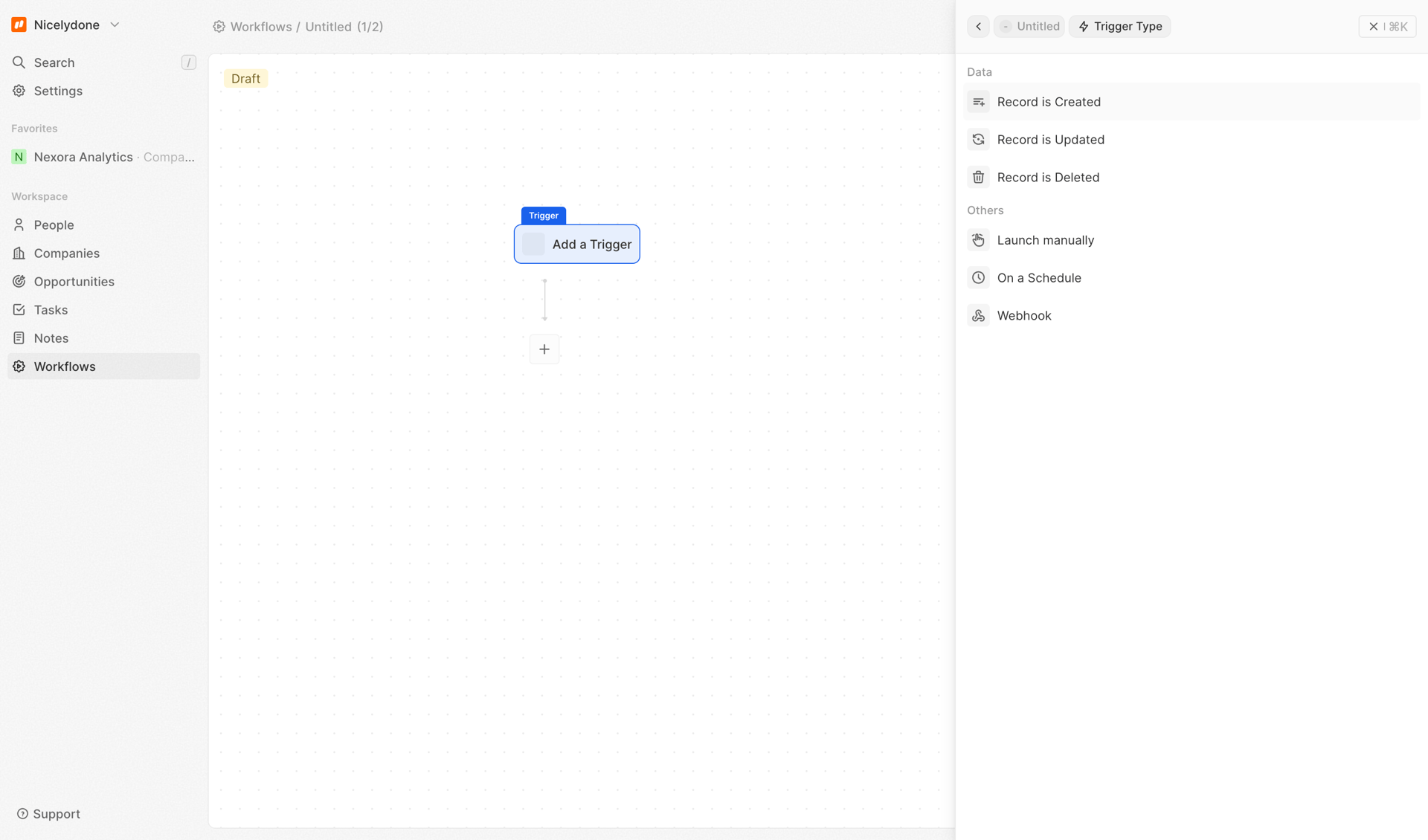Switch to the Trigger Type tab

(1119, 26)
